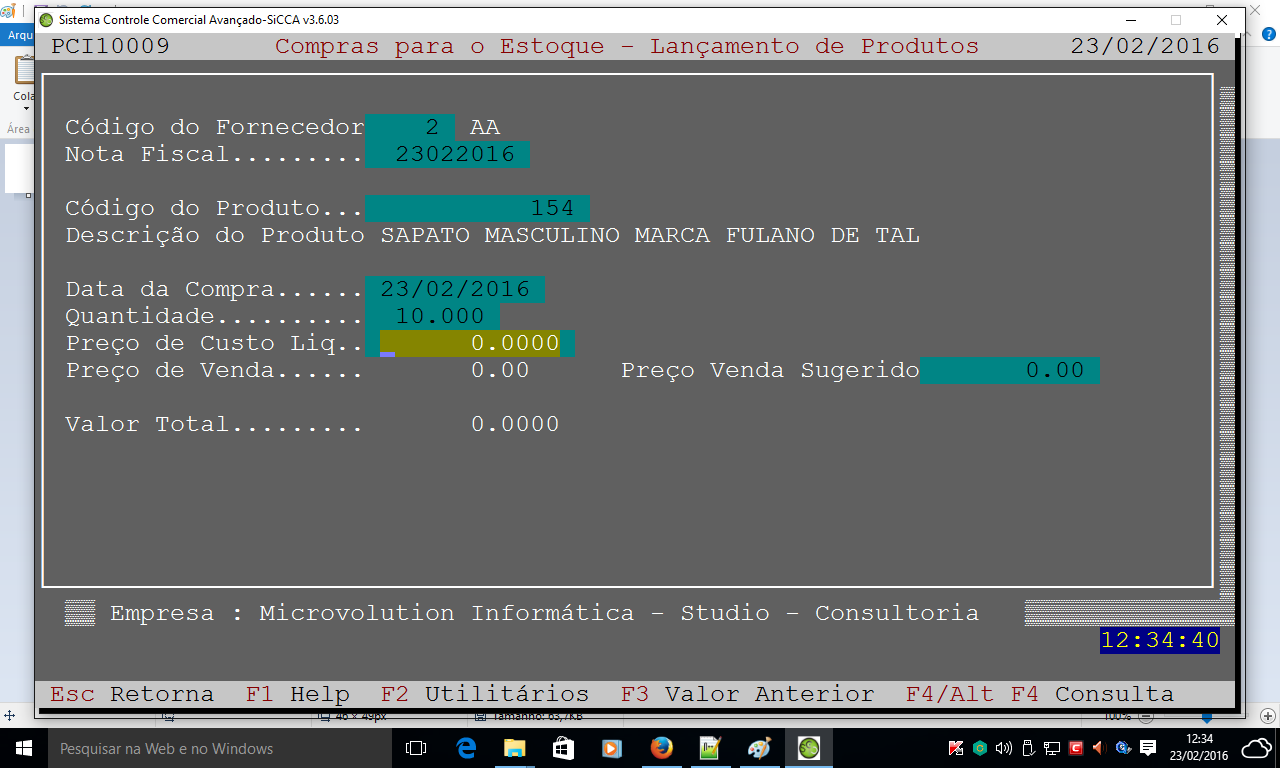
Task: Open the taskbar clock and date
Action: coord(1199,748)
